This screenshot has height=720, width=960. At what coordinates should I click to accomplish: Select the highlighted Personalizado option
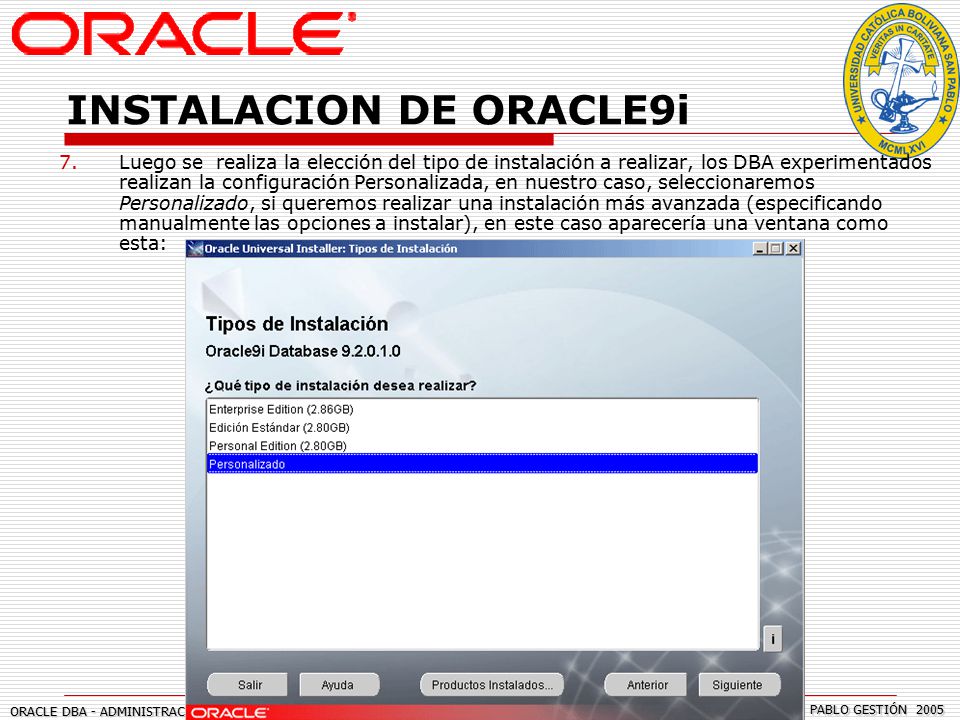pyautogui.click(x=482, y=464)
